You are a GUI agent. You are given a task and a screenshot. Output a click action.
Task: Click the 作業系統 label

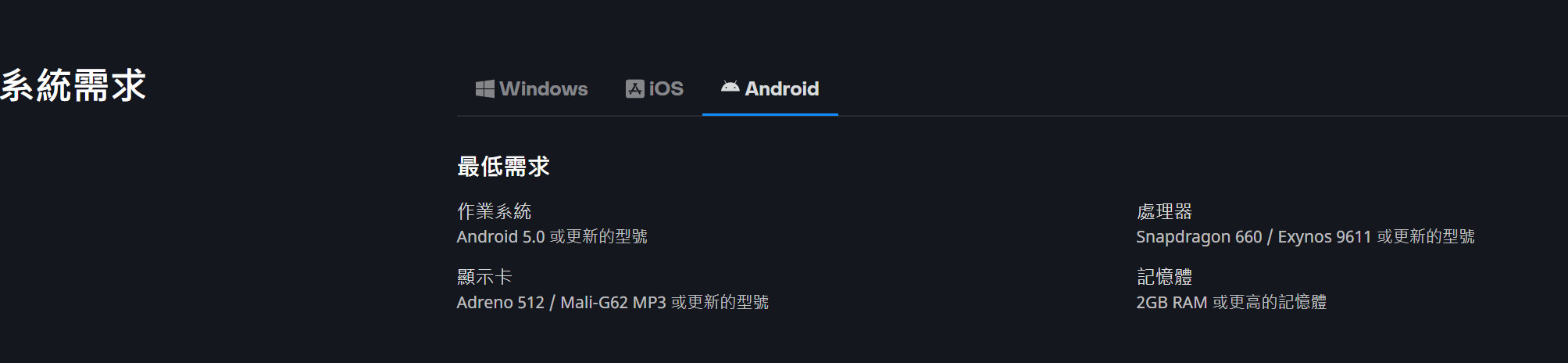[494, 211]
